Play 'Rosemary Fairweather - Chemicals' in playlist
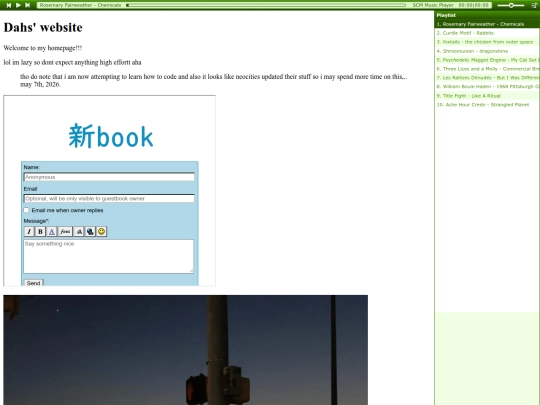The height and width of the screenshot is (405, 540). (487, 24)
